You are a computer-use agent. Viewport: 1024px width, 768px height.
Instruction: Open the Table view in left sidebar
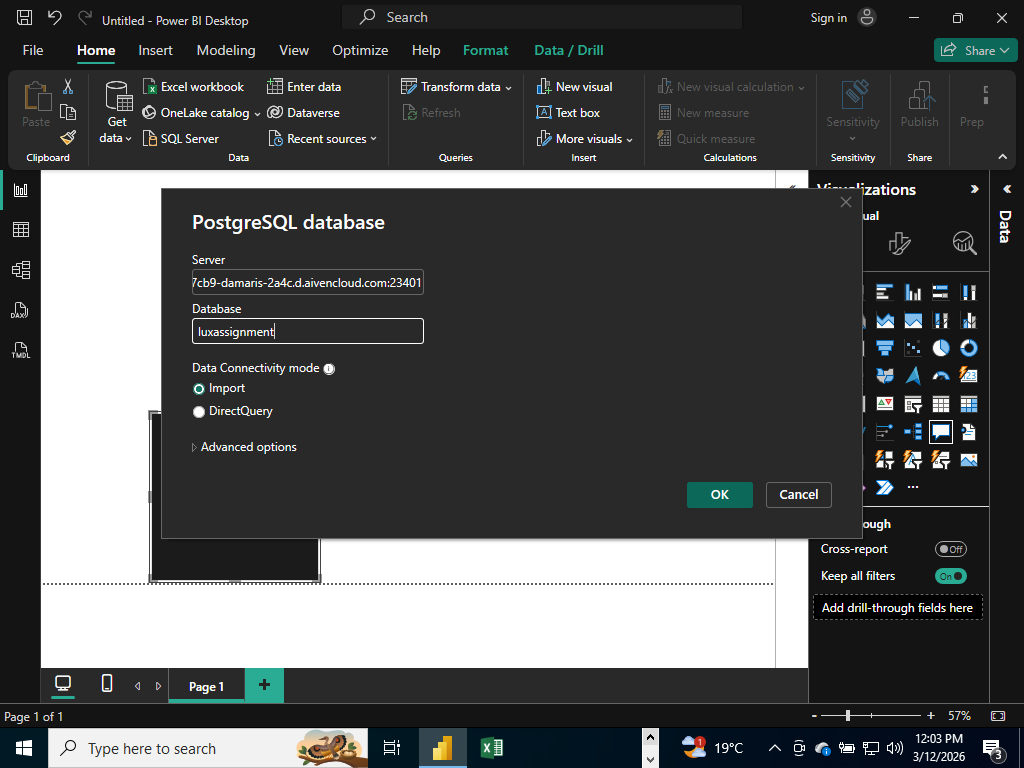21,230
